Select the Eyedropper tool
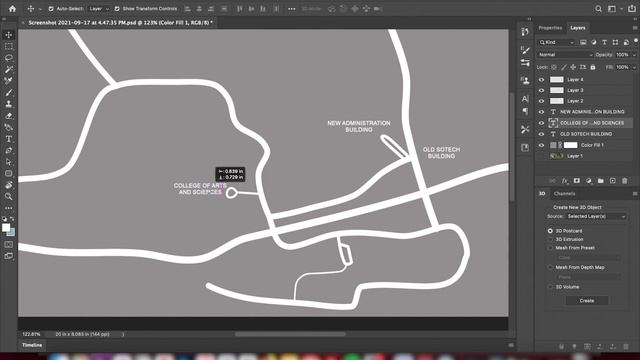The width and height of the screenshot is (640, 360). tap(9, 81)
